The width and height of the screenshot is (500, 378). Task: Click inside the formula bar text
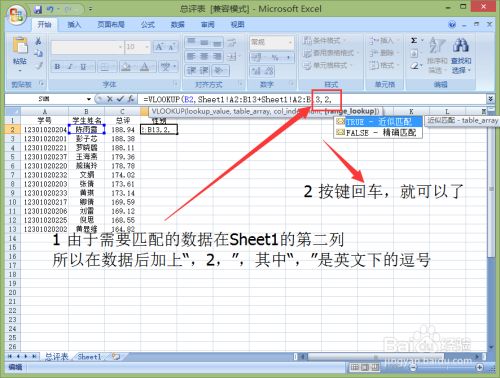click(237, 99)
